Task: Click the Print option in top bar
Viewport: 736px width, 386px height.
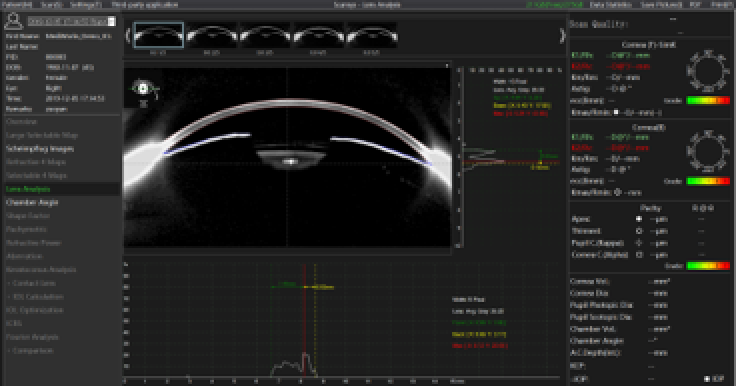Action: pyautogui.click(x=722, y=5)
